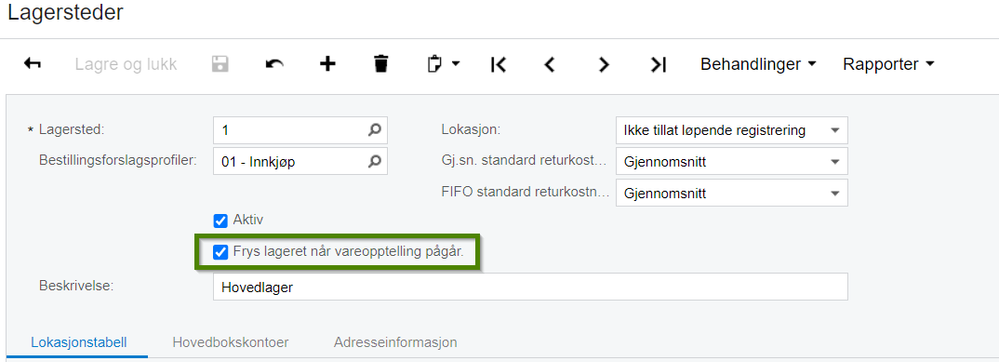Click the floppy disk save icon
Screen dimensions: 999x362
220,64
